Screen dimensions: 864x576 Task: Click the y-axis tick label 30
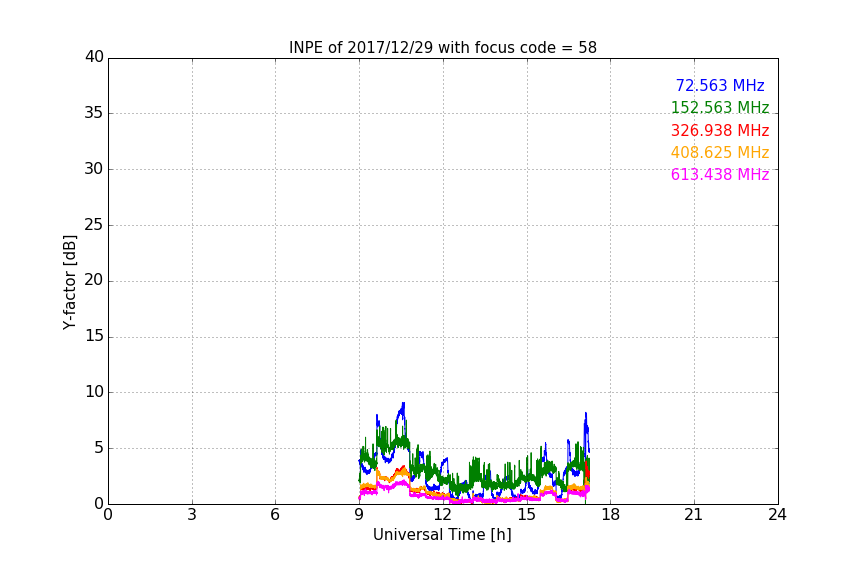pos(94,169)
